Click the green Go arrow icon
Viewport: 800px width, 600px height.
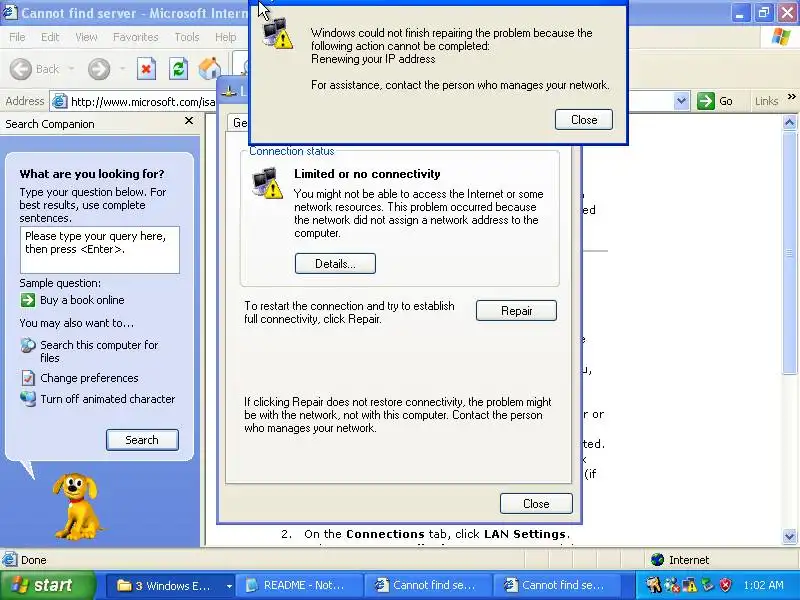[x=706, y=101]
